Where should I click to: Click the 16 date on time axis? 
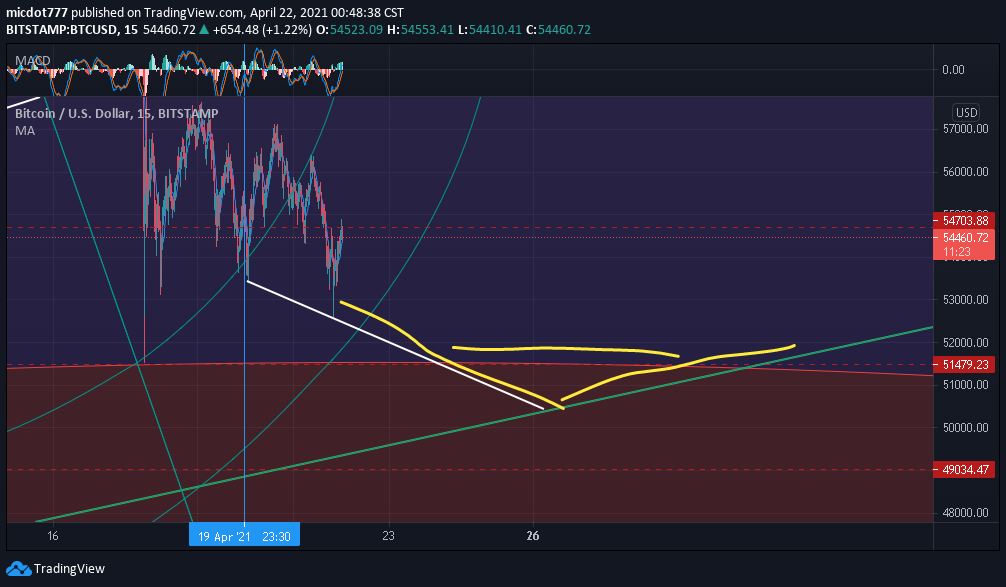[x=53, y=535]
